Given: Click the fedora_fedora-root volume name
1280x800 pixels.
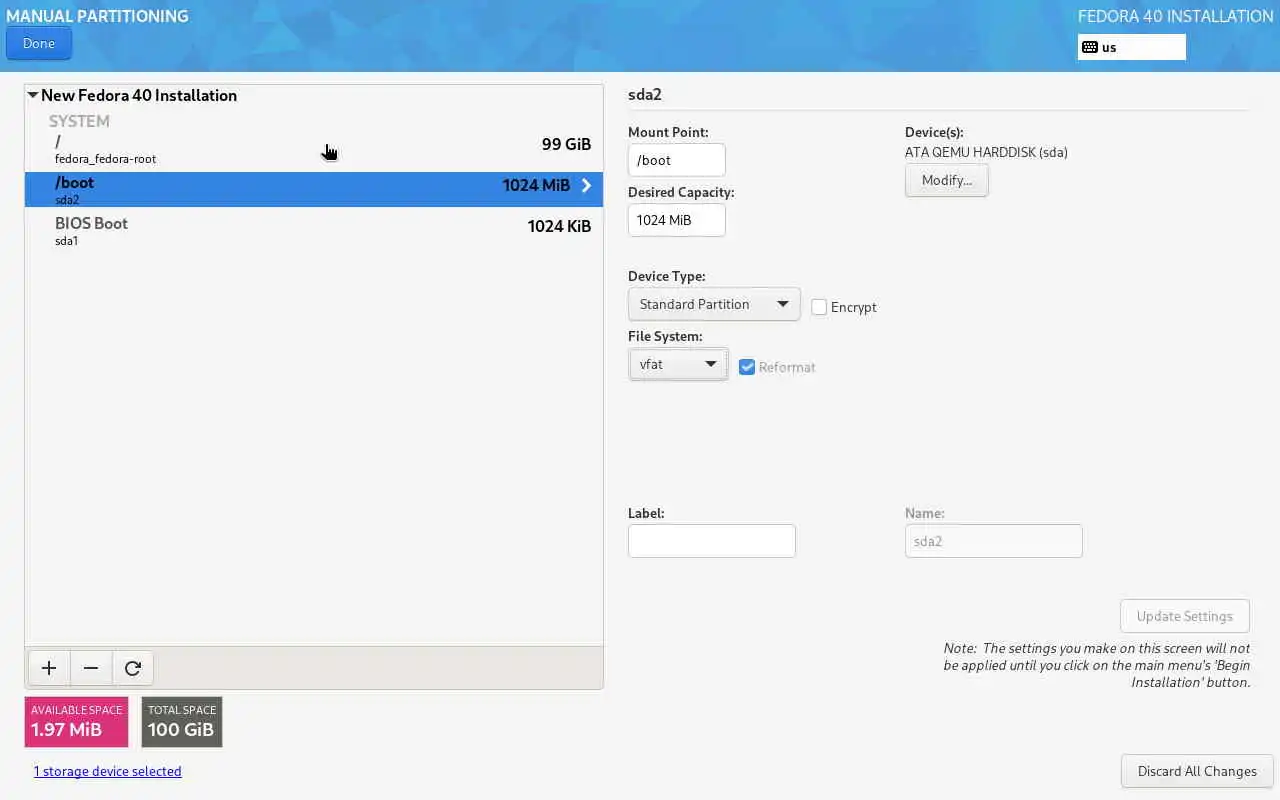Looking at the screenshot, I should tap(105, 159).
